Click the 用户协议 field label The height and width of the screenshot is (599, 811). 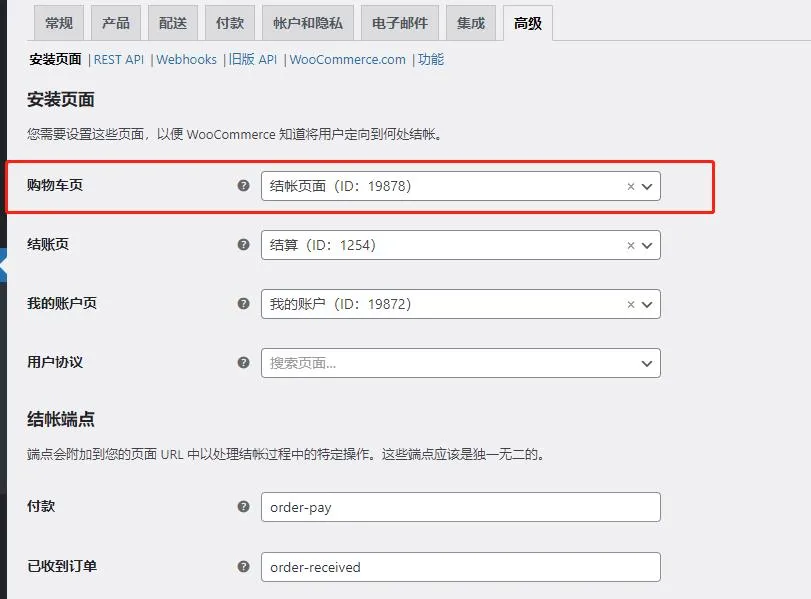click(x=55, y=362)
